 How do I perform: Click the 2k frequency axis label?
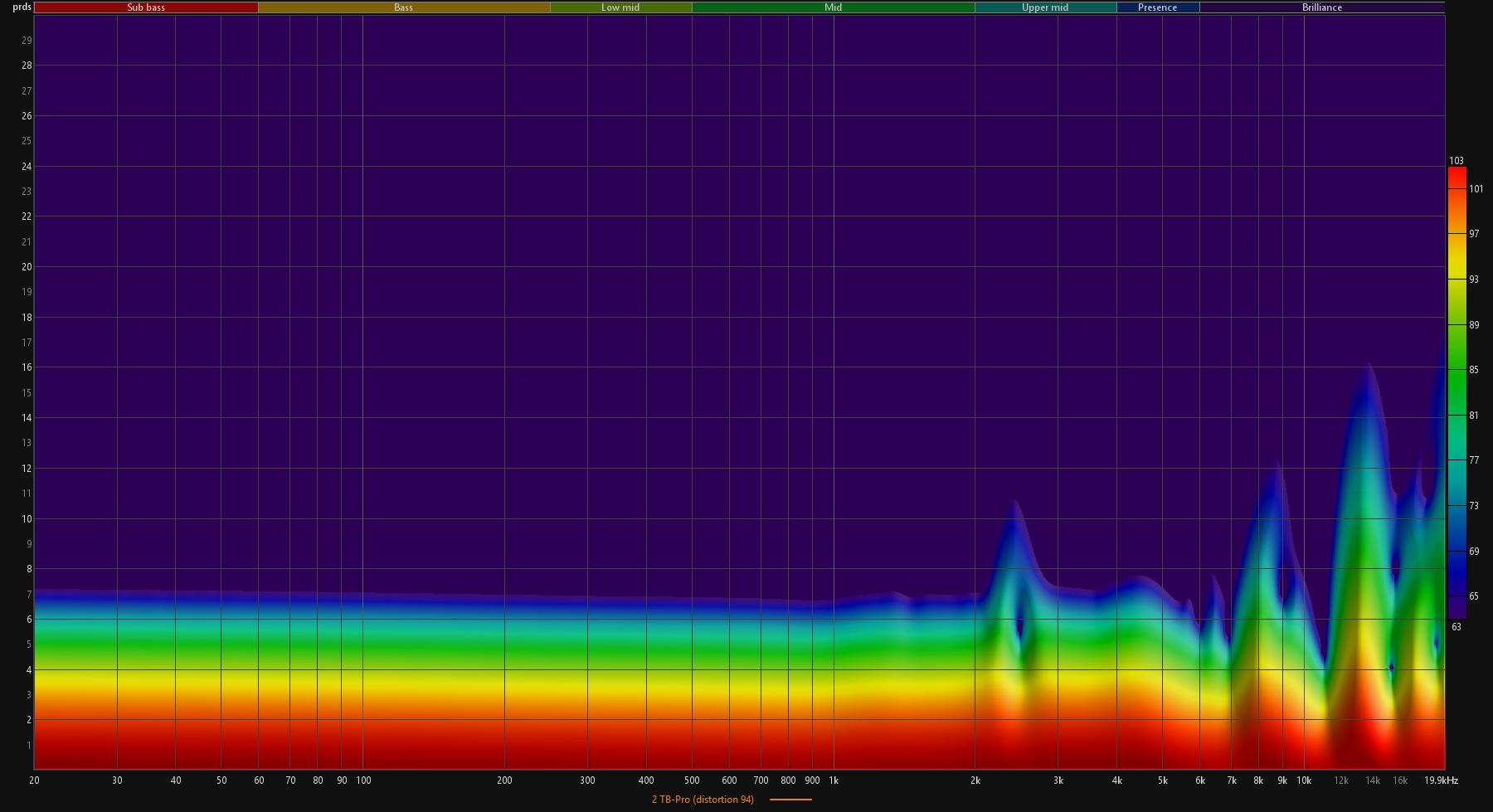975,780
